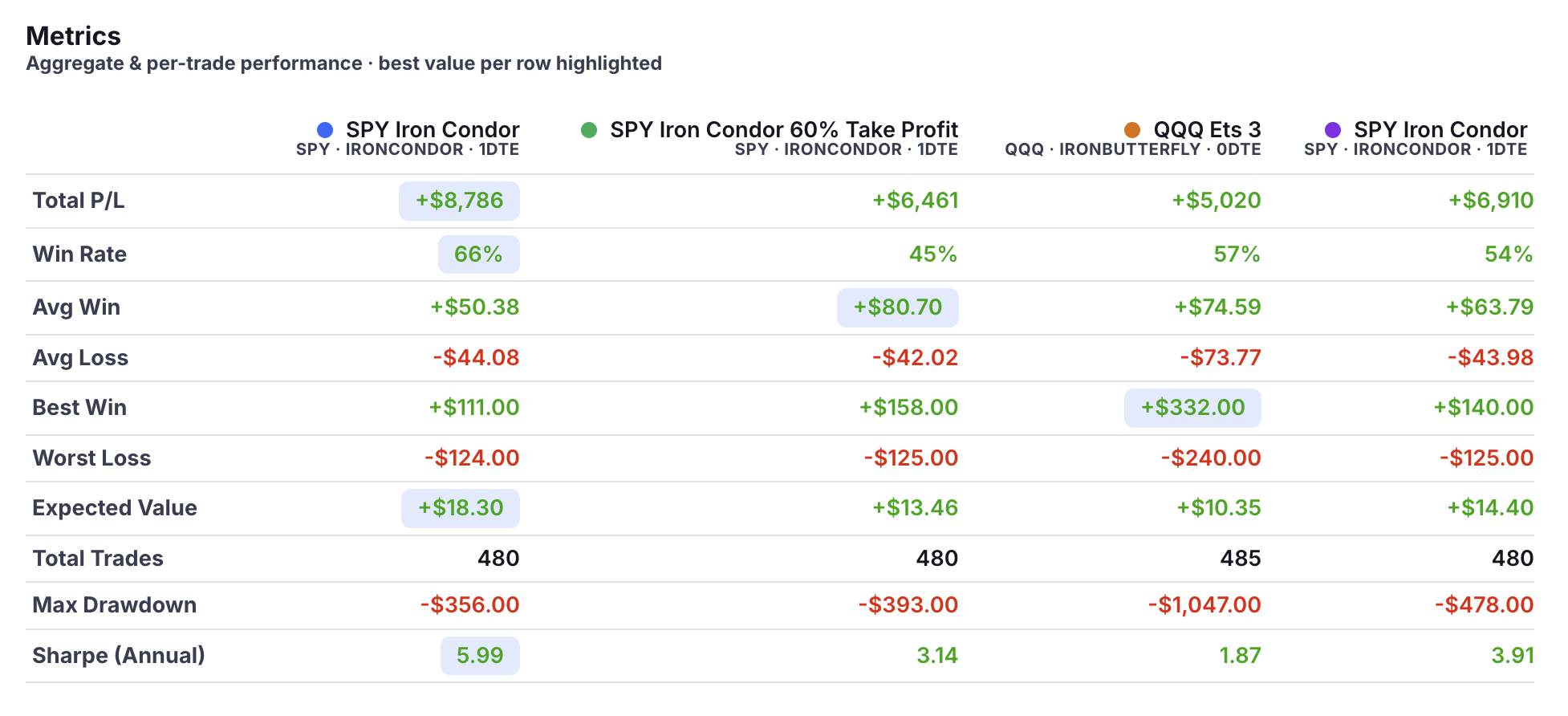Click the orange dot beside QQQ Ets 3

[1132, 130]
